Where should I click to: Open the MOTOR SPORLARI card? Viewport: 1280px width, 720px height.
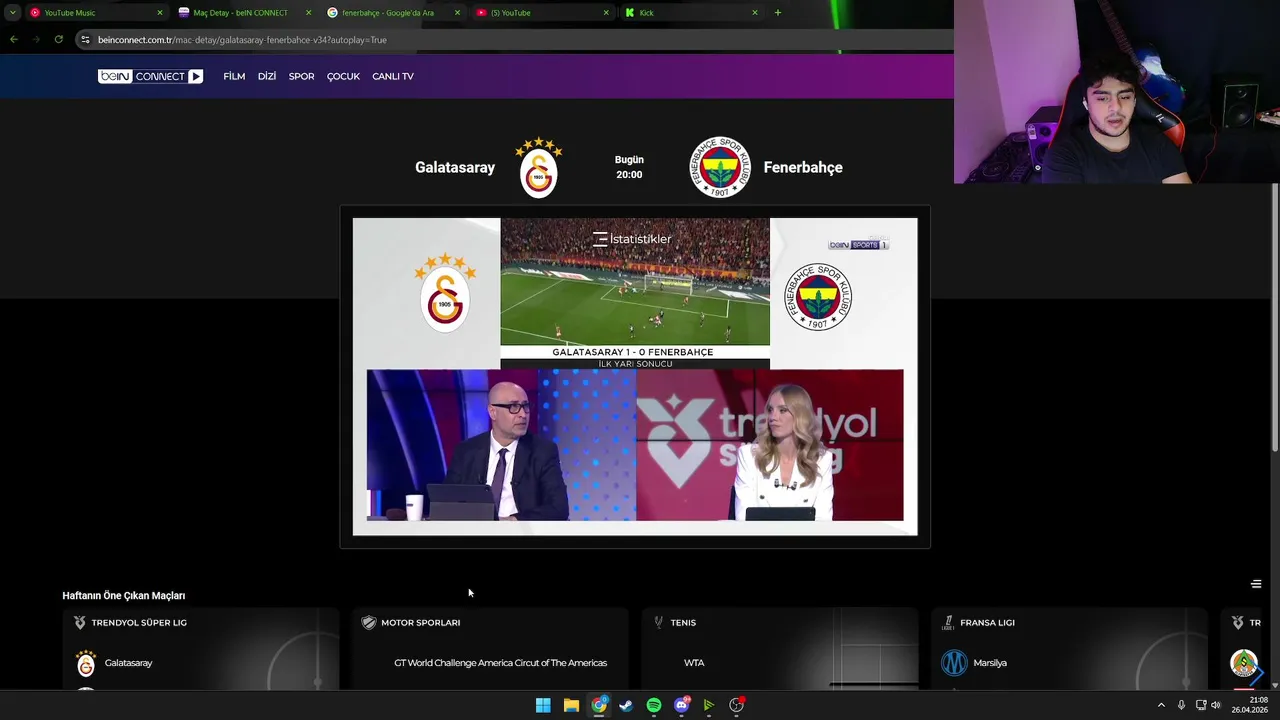[490, 648]
